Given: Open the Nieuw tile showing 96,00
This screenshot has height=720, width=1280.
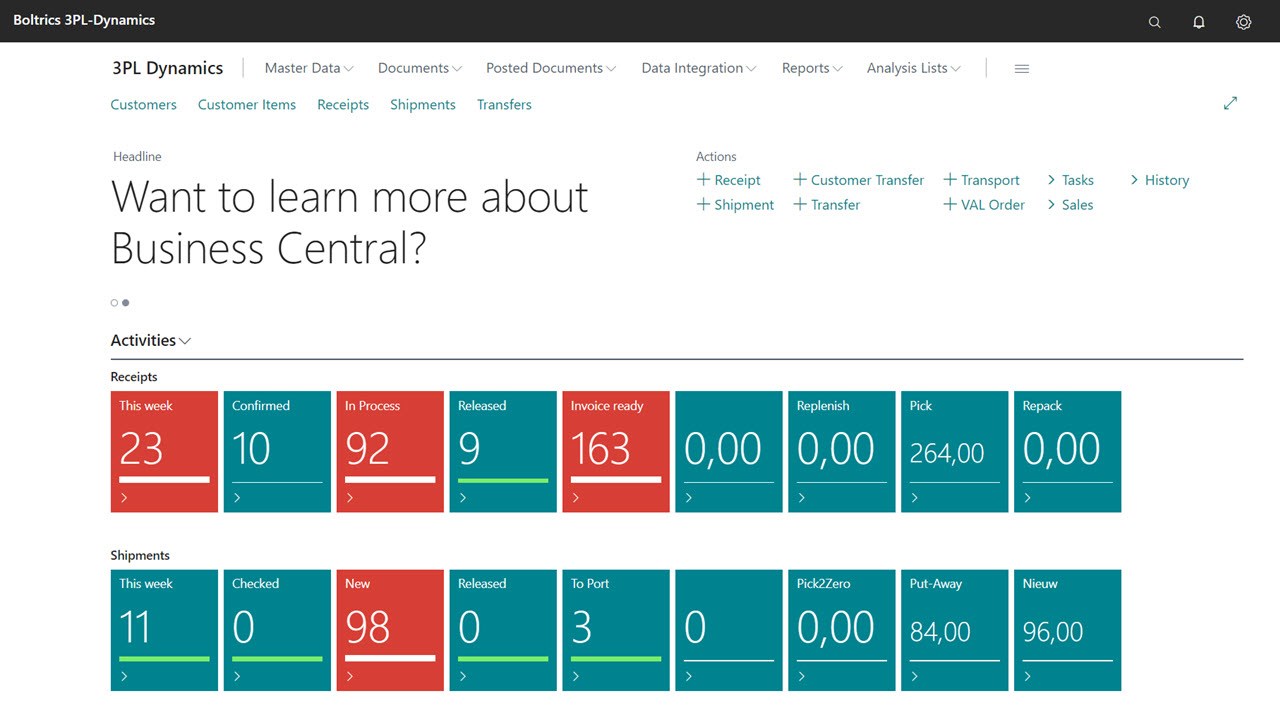Looking at the screenshot, I should (x=1068, y=630).
